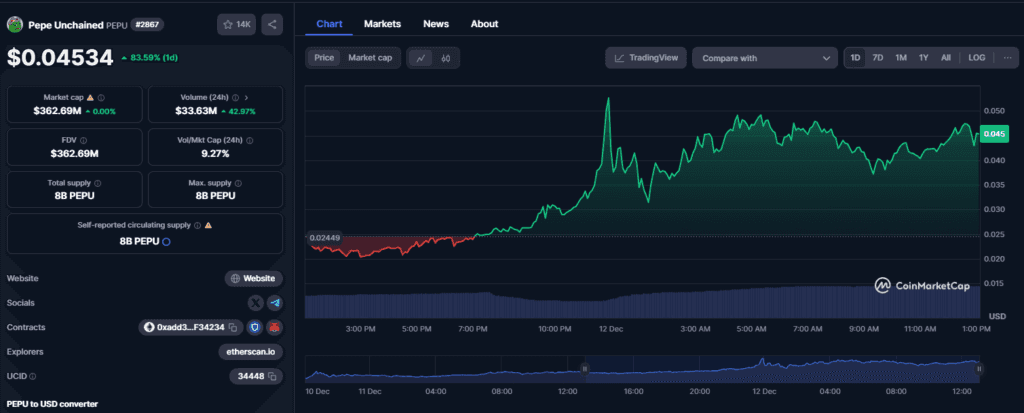Open the Markets tab

pyautogui.click(x=383, y=24)
